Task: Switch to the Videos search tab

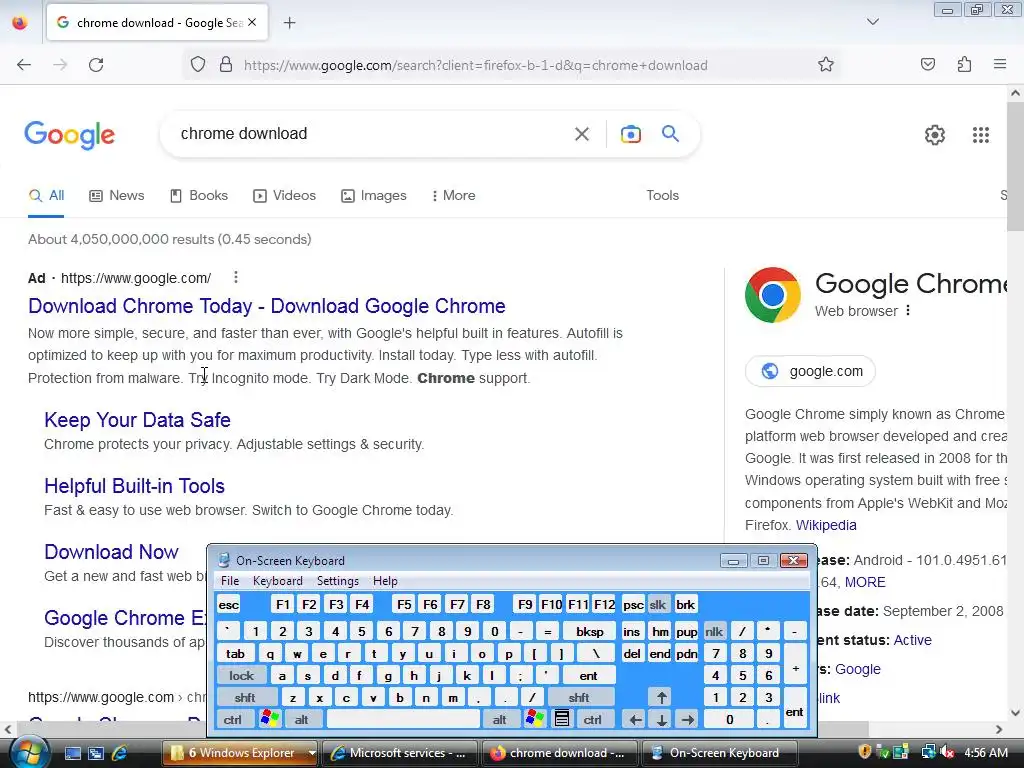Action: 284,195
